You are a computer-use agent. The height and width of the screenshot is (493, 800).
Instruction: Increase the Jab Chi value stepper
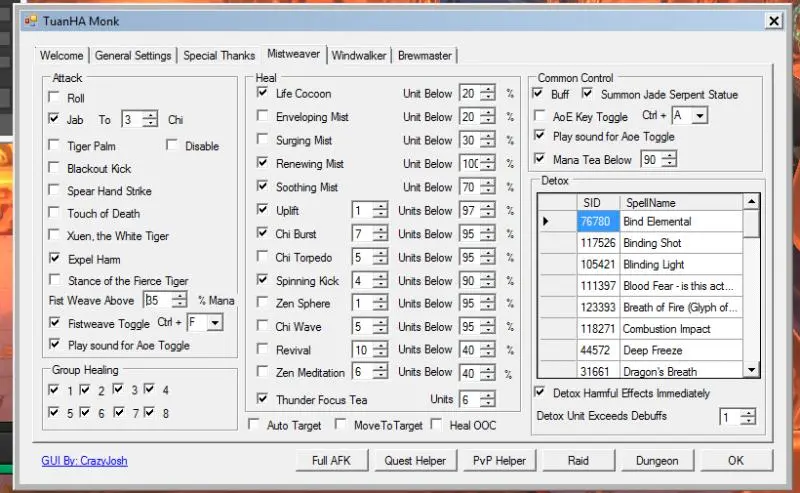click(x=150, y=115)
